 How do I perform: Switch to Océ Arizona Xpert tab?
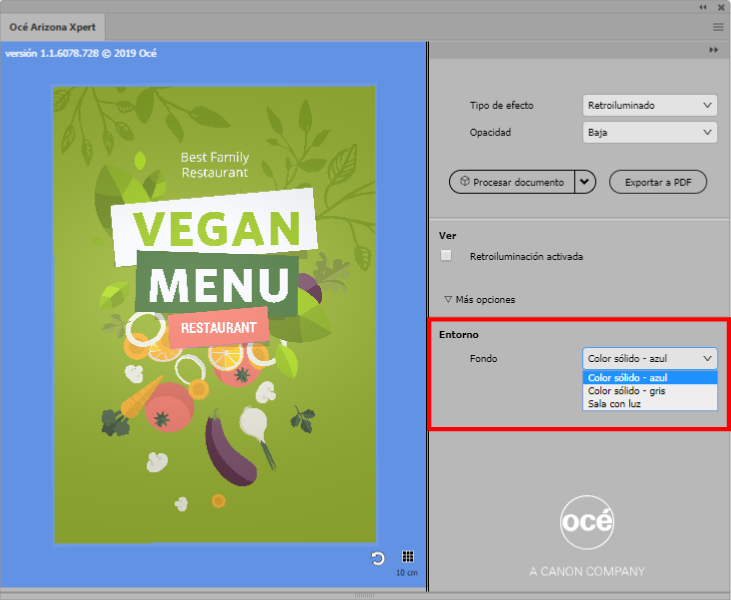[52, 27]
